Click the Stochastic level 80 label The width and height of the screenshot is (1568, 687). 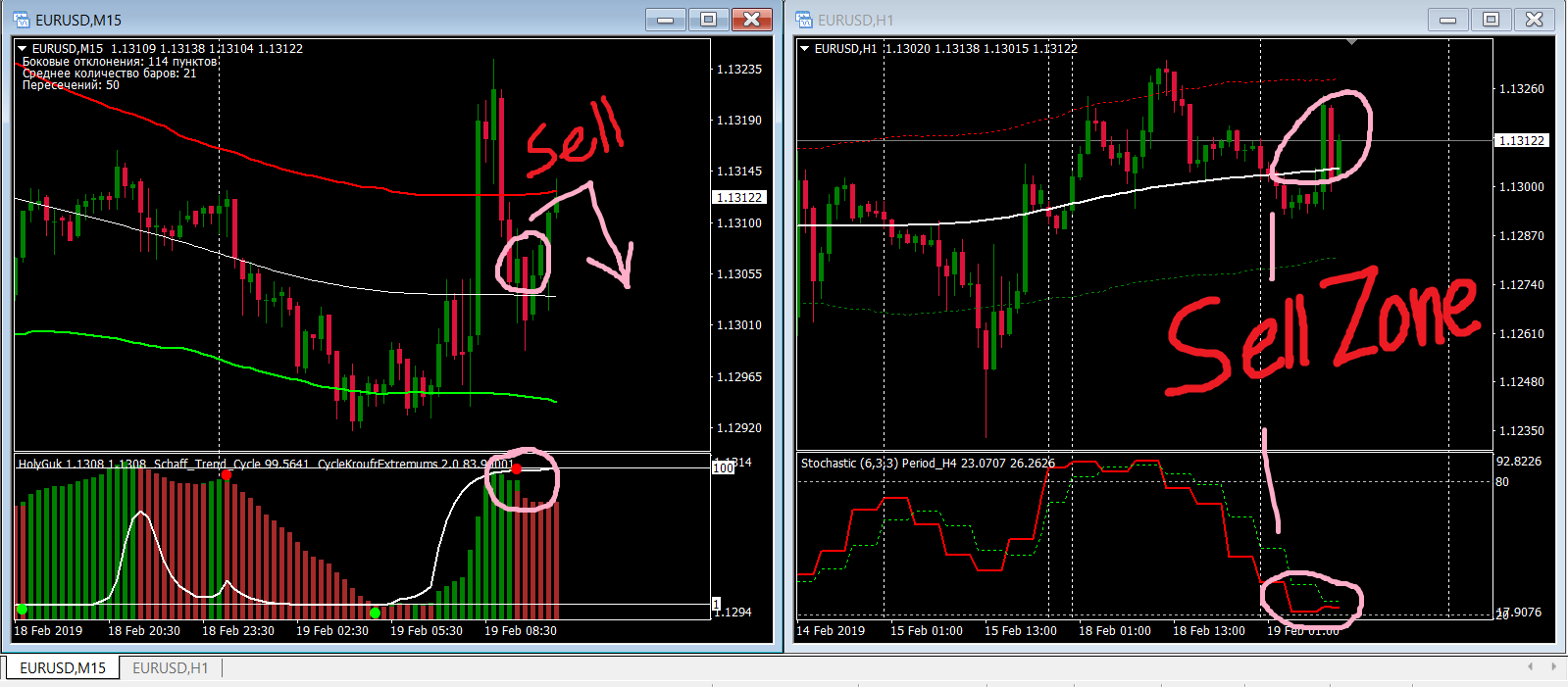click(1502, 482)
